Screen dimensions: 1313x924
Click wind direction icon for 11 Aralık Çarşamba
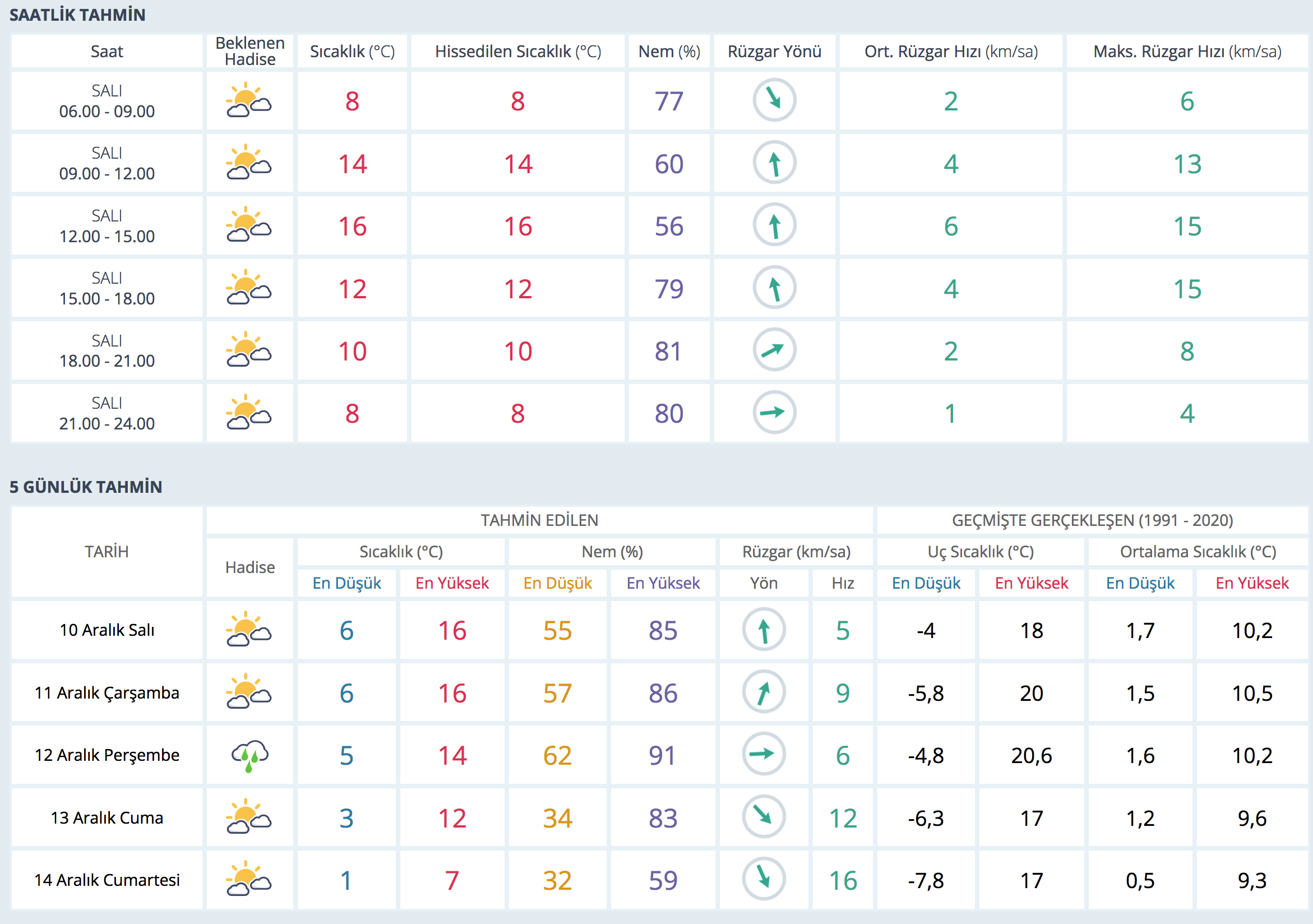point(764,692)
